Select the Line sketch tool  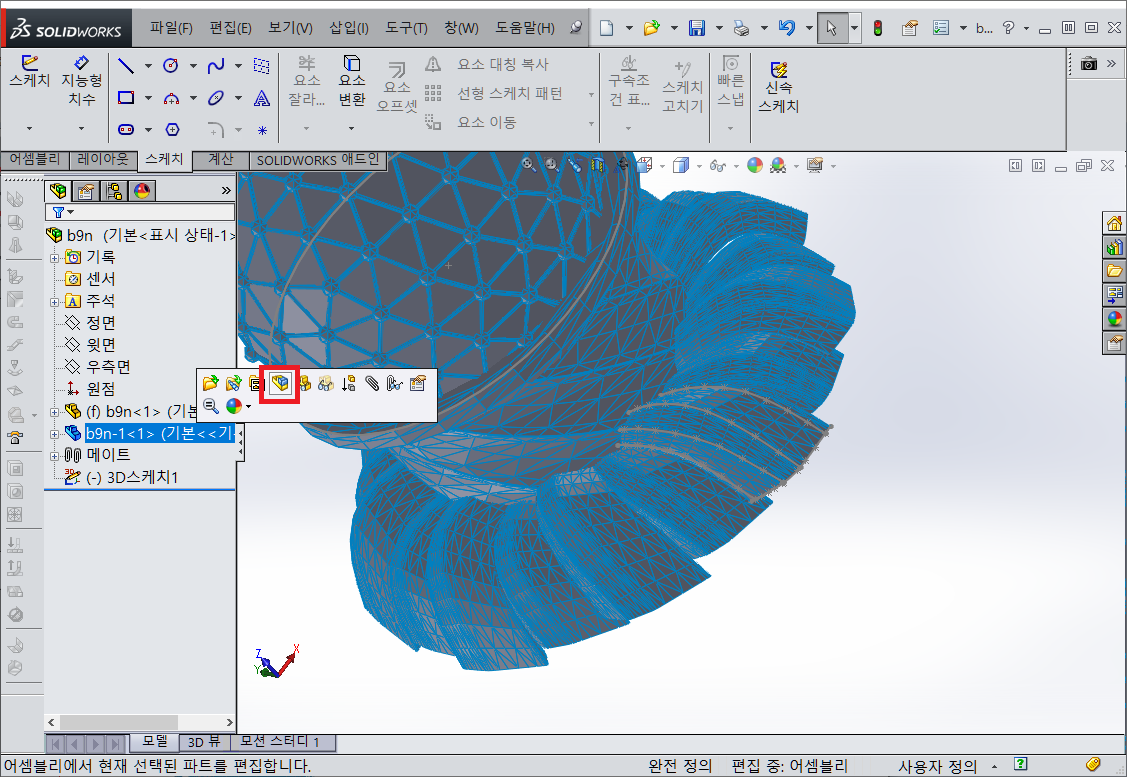pos(126,65)
